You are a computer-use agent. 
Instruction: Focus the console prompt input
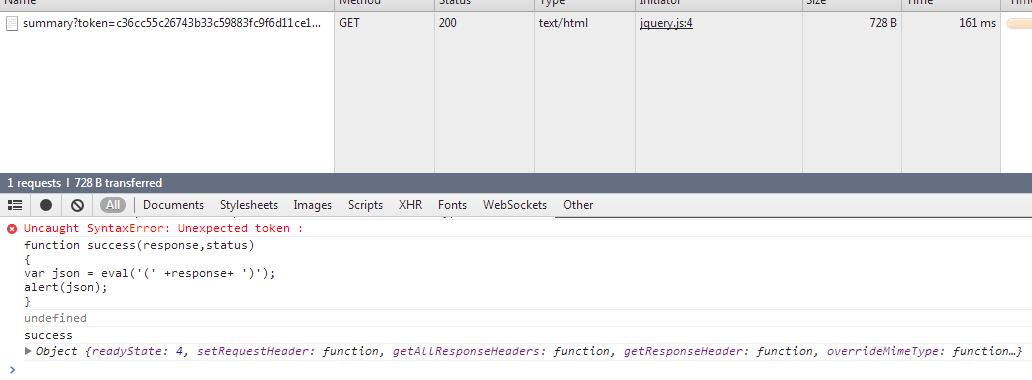coord(520,370)
